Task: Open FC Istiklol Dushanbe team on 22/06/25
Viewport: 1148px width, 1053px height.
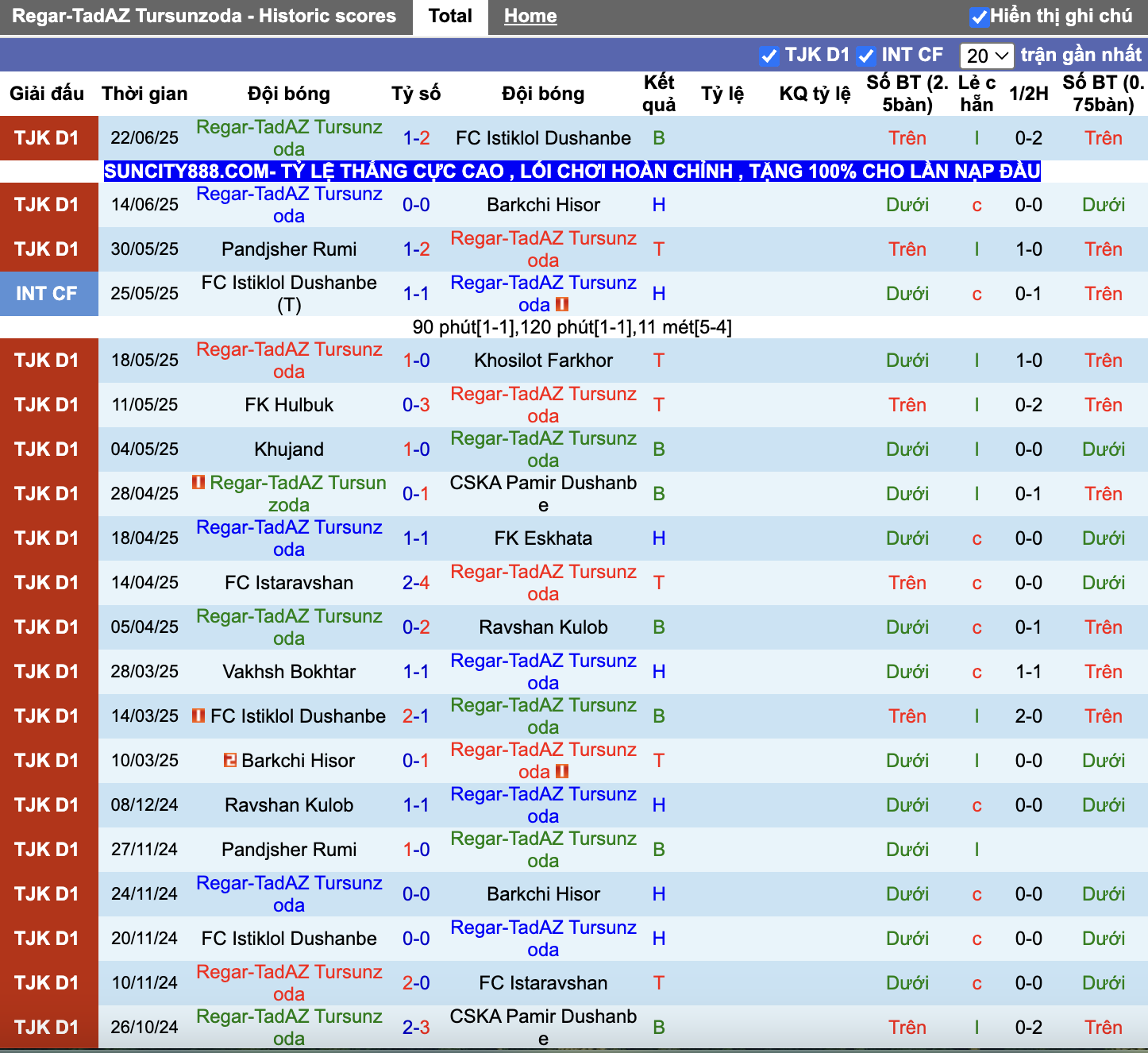Action: point(543,138)
